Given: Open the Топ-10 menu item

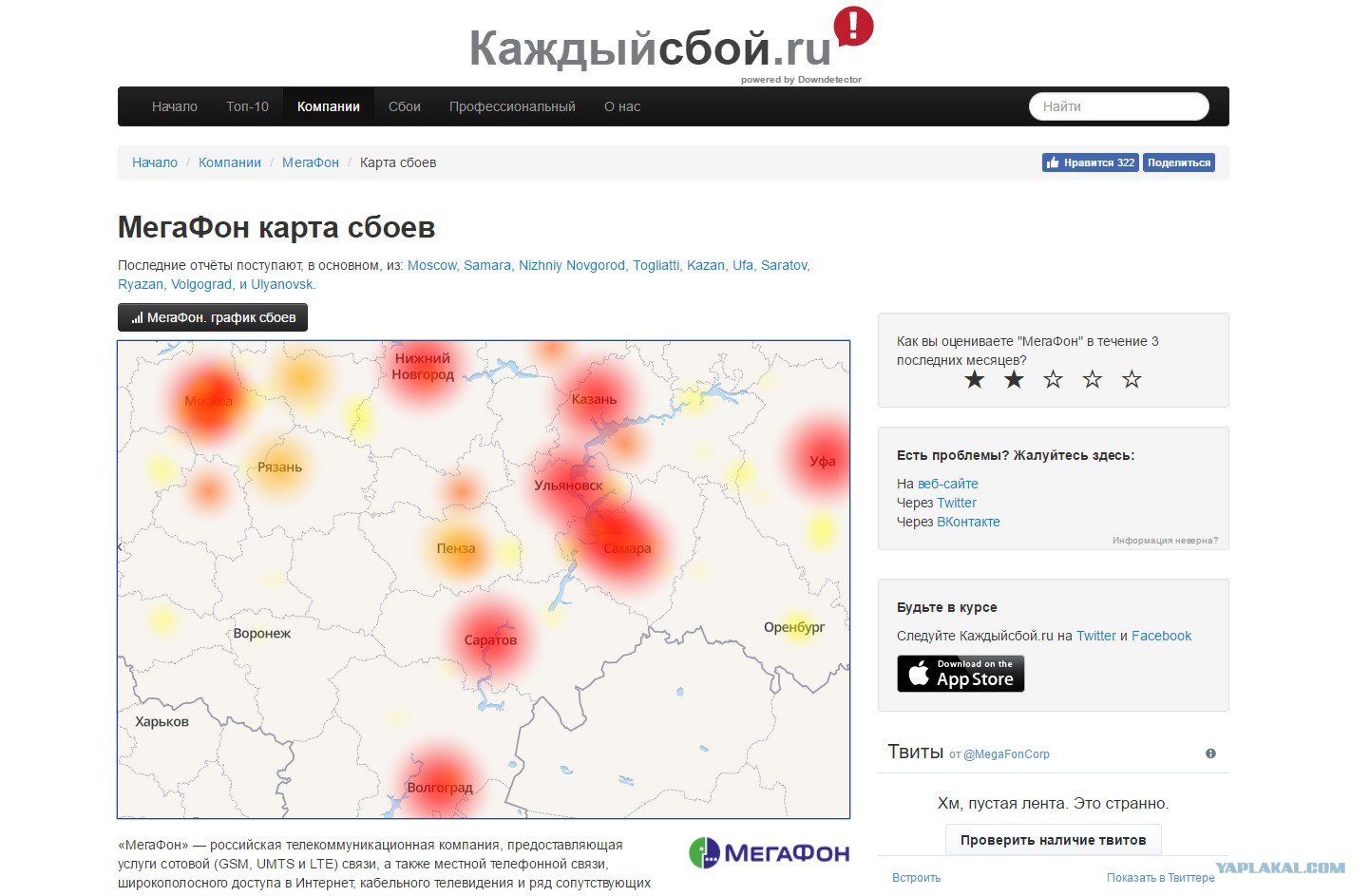Looking at the screenshot, I should [247, 106].
